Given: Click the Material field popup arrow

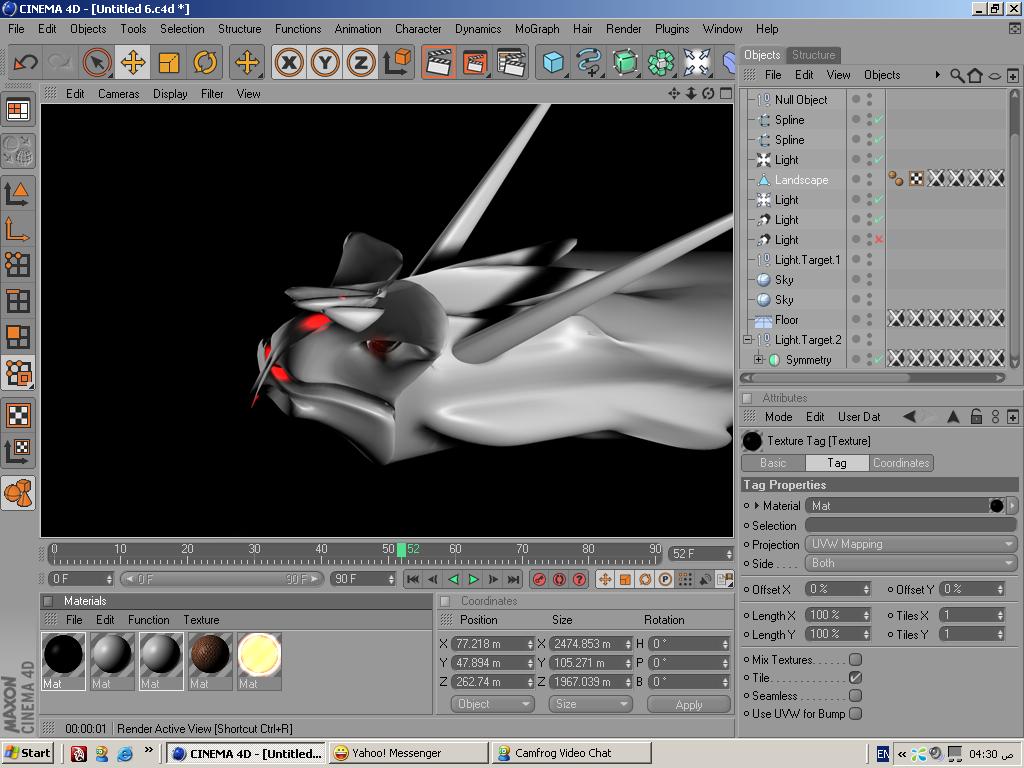Looking at the screenshot, I should [x=1012, y=505].
